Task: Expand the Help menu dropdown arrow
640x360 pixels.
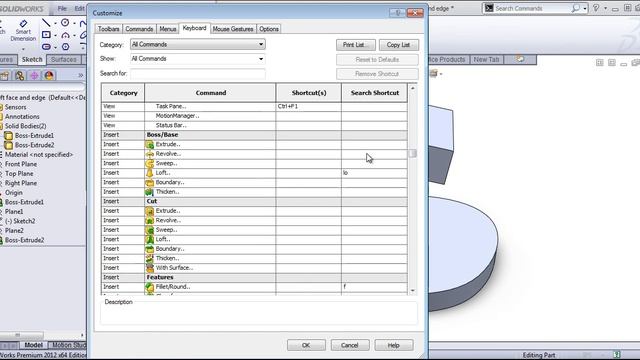Action: 605,8
